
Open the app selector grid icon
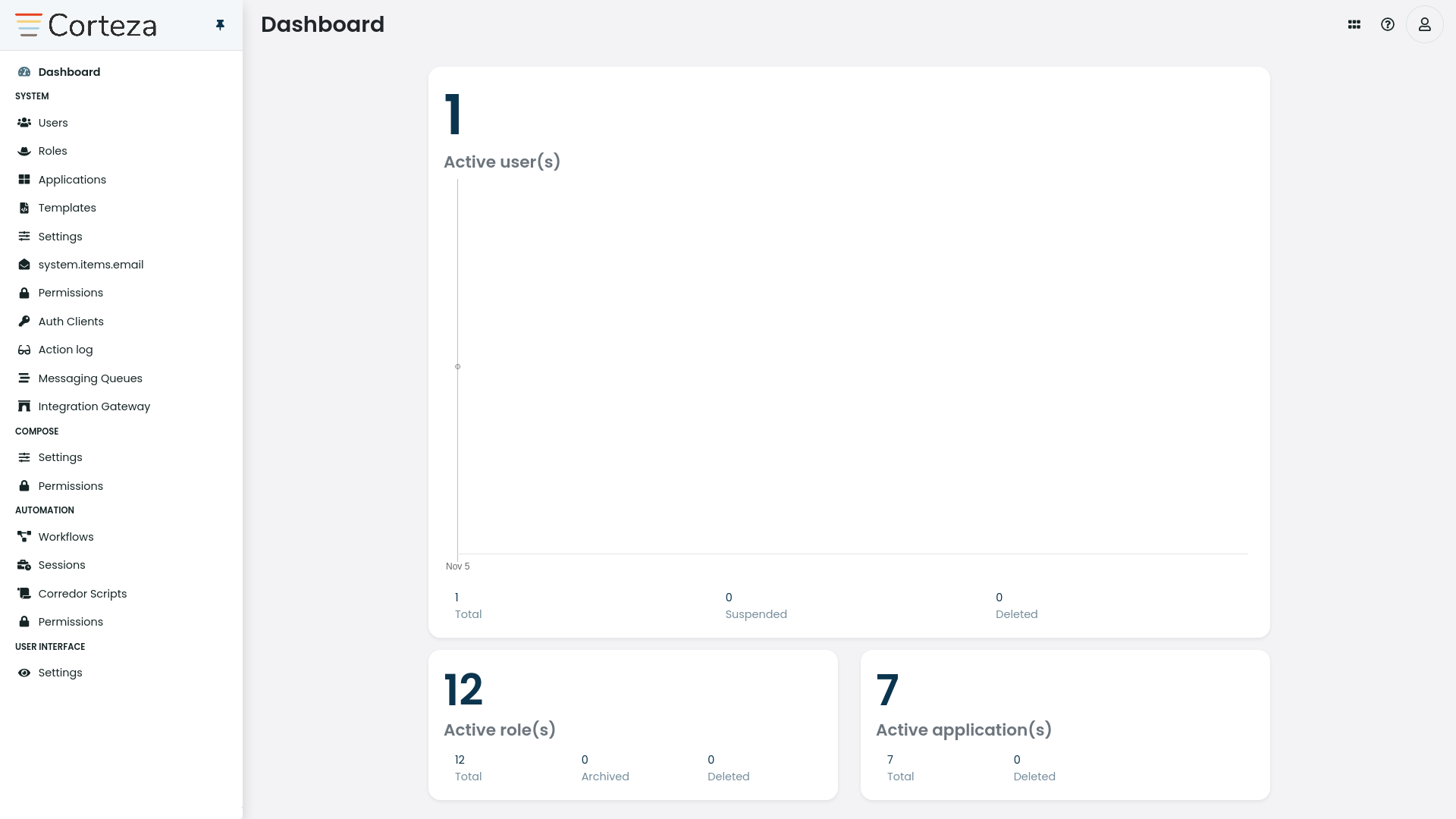(x=1354, y=24)
